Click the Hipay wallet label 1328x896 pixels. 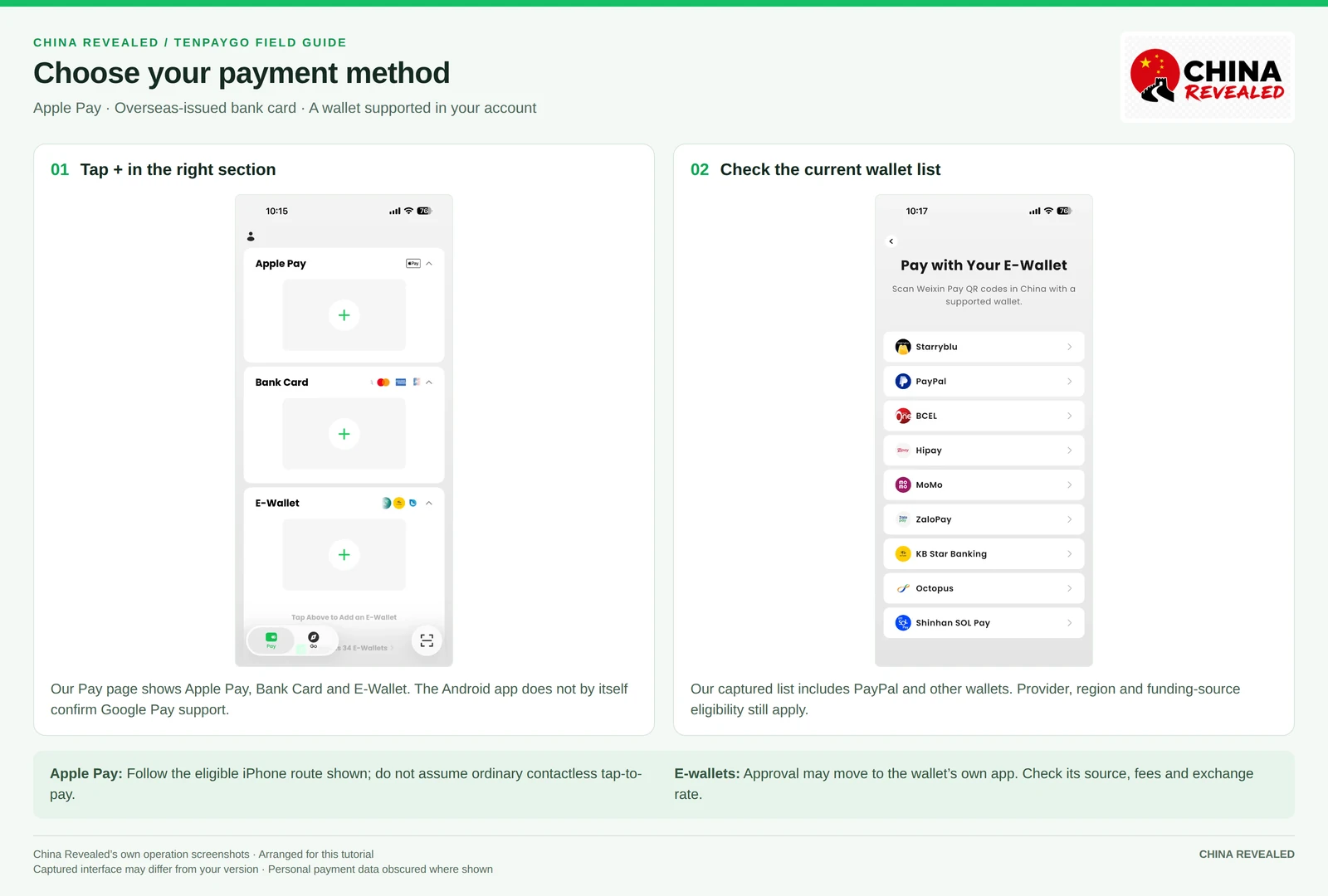coord(929,450)
